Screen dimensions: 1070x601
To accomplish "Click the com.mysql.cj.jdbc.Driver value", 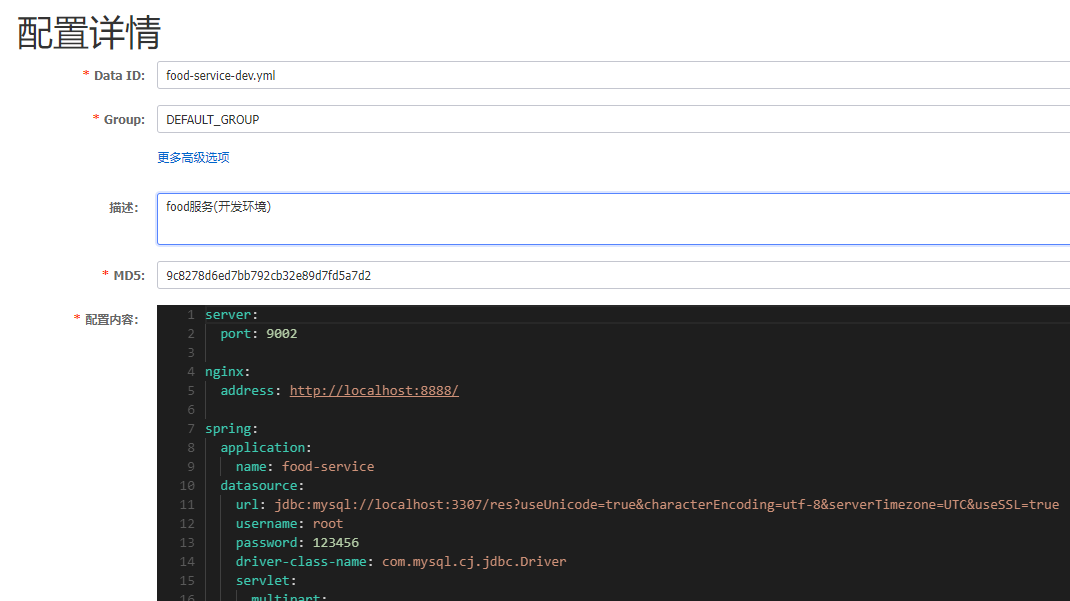I will (x=474, y=562).
